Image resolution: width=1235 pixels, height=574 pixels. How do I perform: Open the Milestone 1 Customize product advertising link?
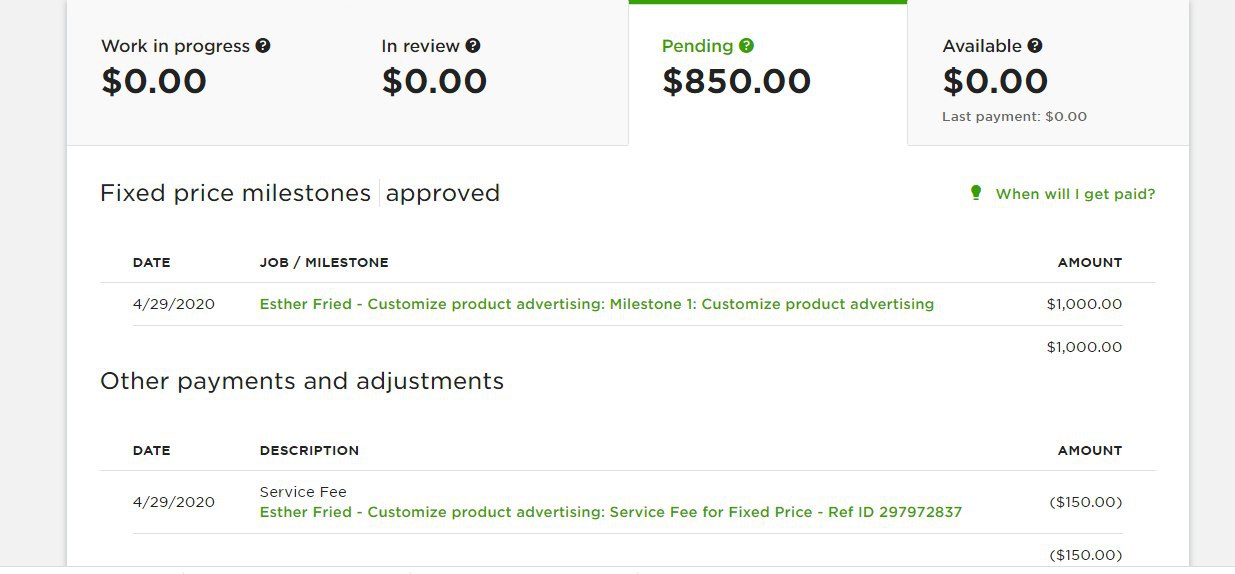597,304
